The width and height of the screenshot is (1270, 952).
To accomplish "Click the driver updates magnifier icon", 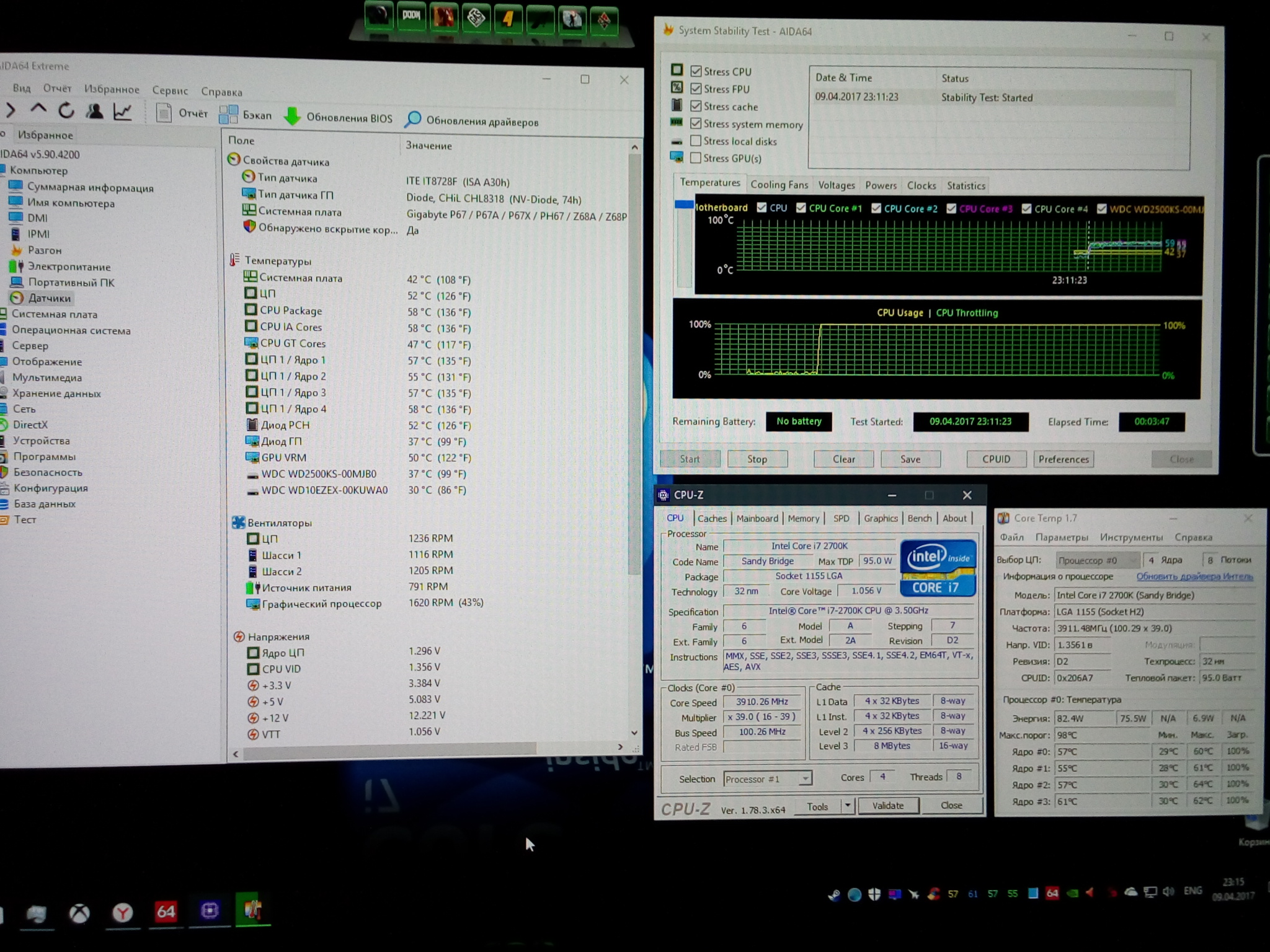I will pos(413,120).
